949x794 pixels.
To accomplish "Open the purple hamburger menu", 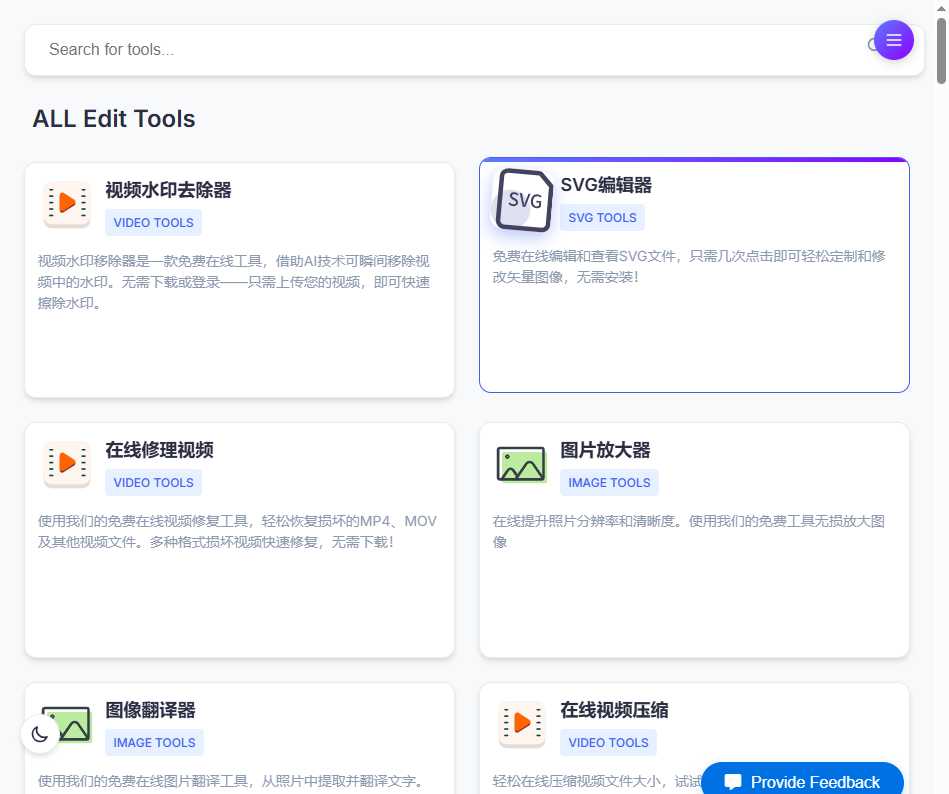I will [x=893, y=40].
